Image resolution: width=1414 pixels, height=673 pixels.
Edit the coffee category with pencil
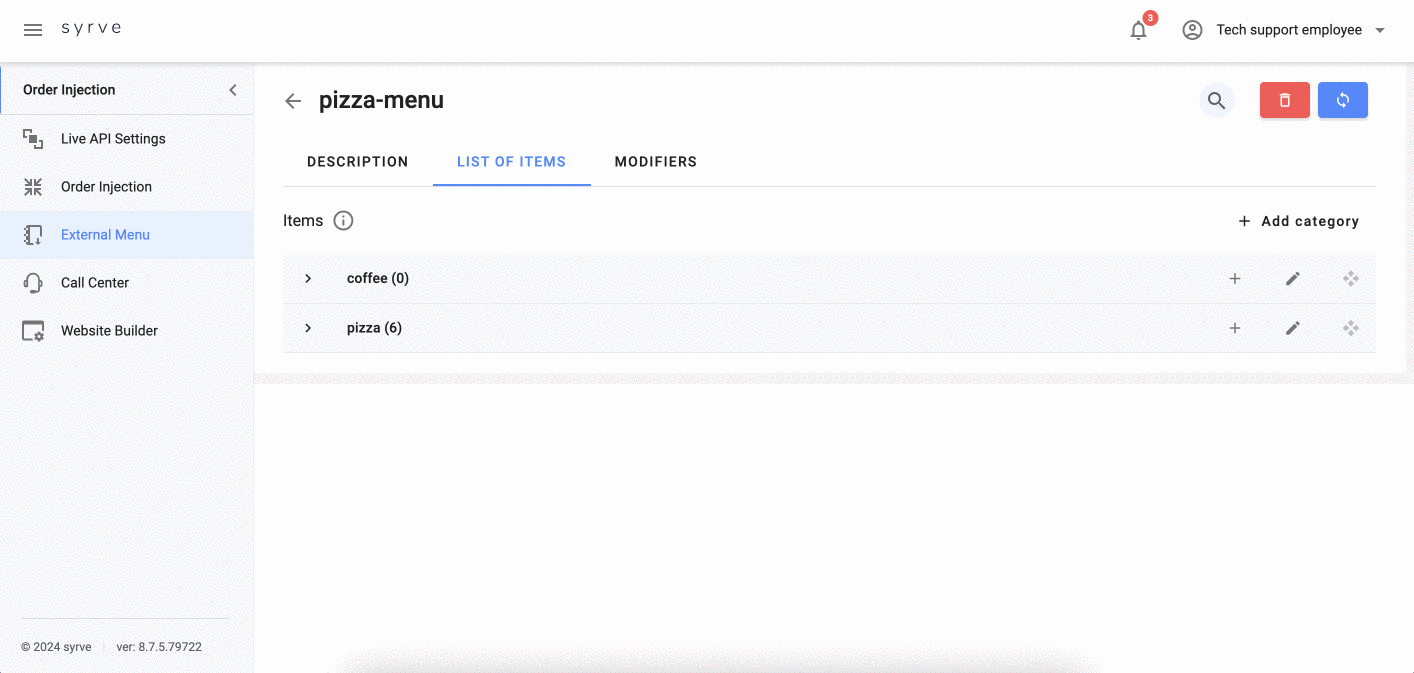point(1292,279)
